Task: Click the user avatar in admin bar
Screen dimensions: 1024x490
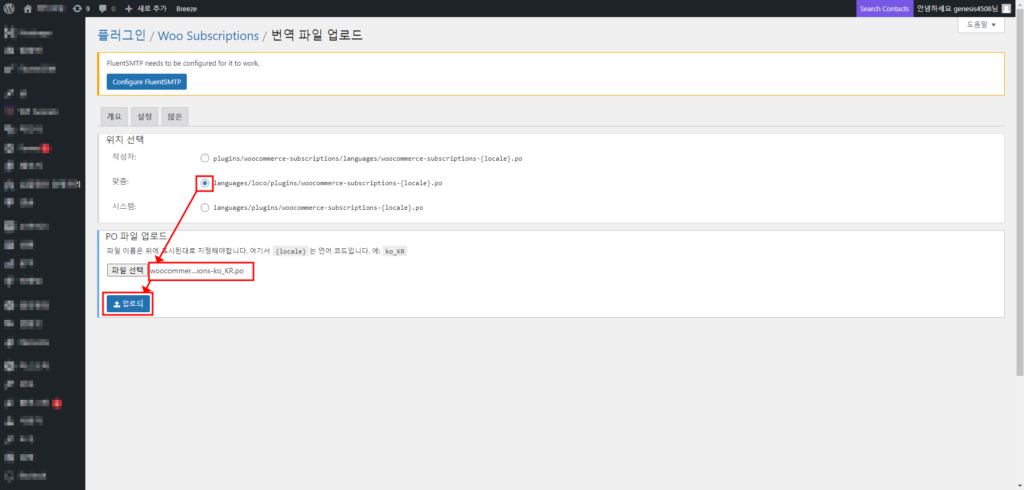Action: (1006, 8)
